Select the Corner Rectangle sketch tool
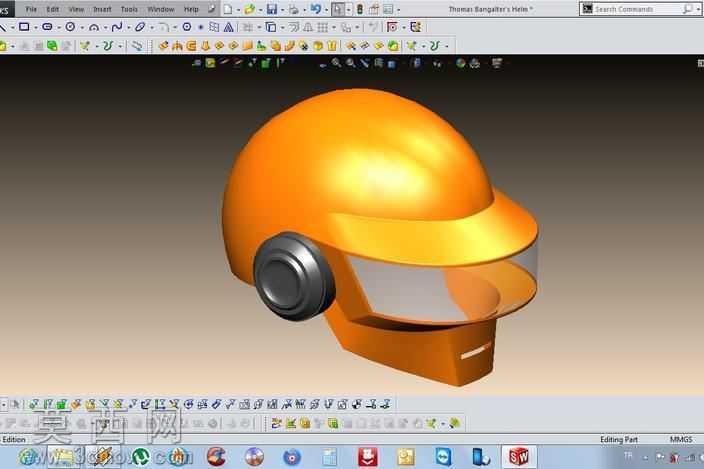This screenshot has width=704, height=469. [x=24, y=27]
